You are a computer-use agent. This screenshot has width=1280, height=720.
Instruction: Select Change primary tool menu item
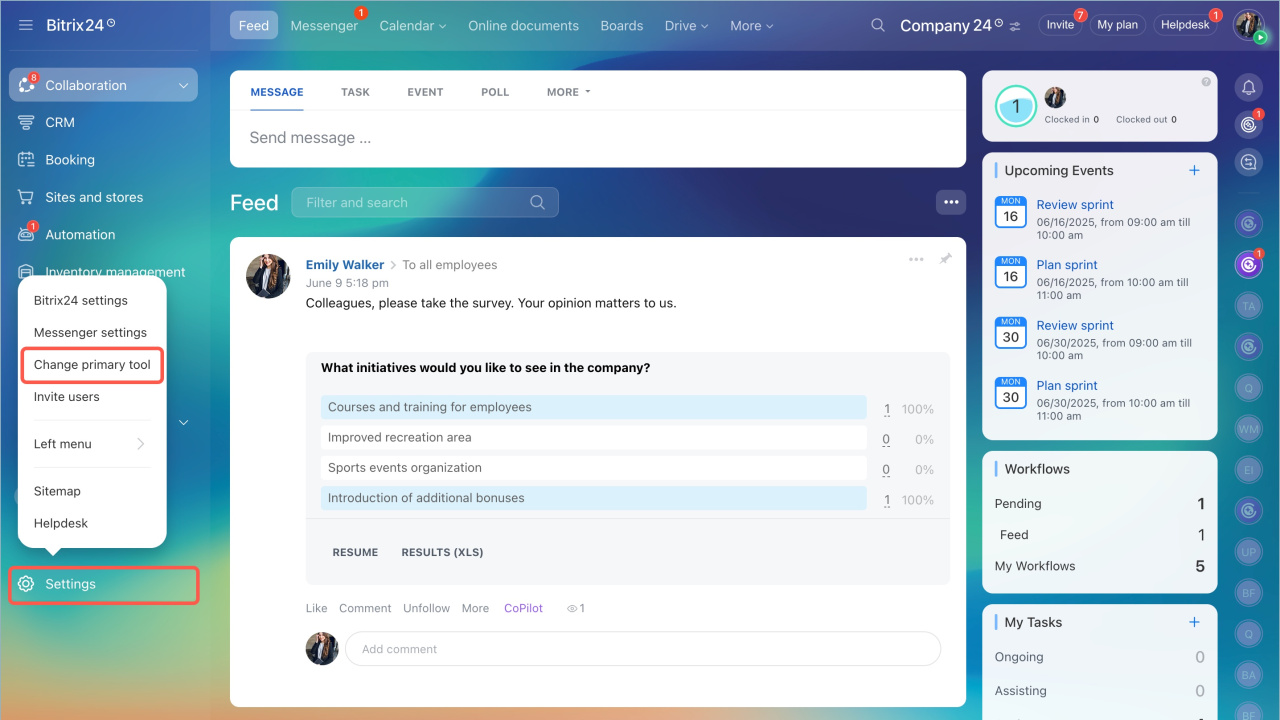[92, 365]
